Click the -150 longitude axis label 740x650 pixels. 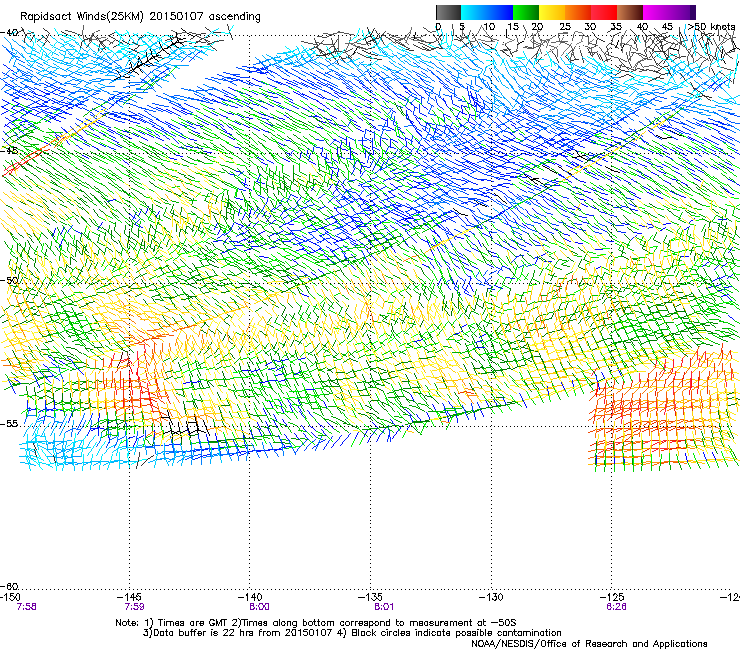point(10,597)
